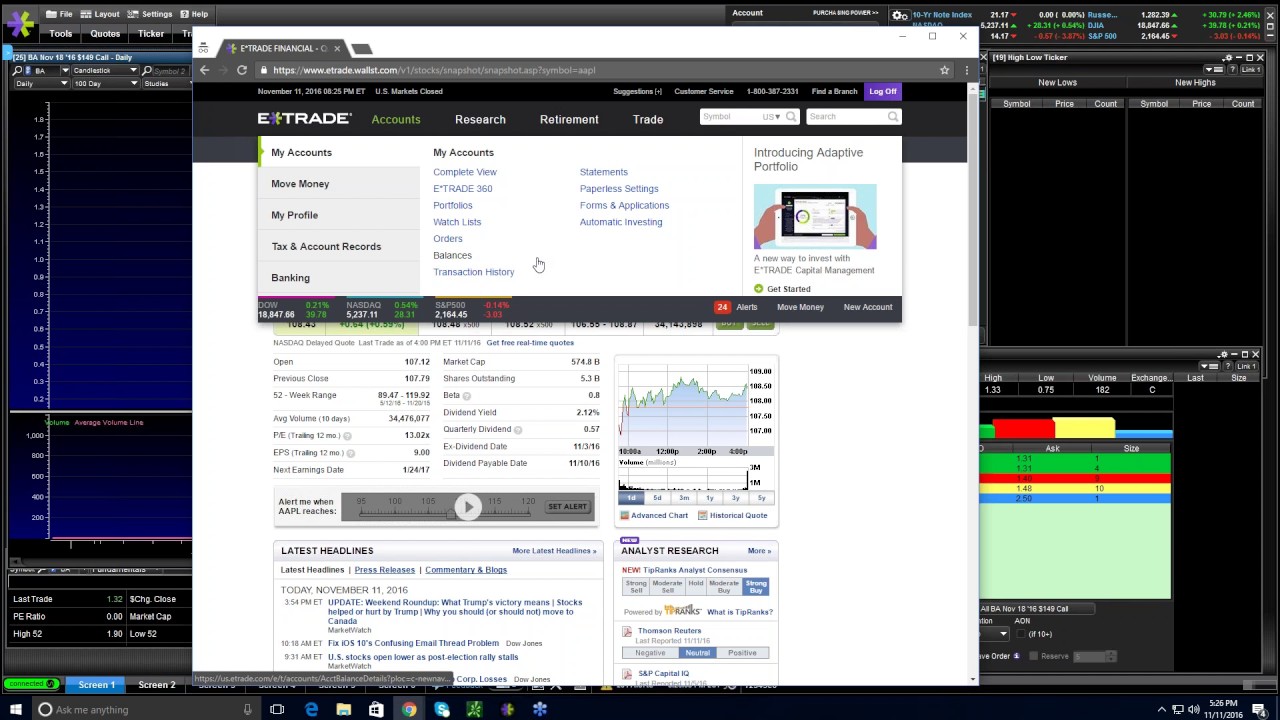Click the SET ALERT button
Screen dimensions: 1280x720
coord(567,507)
